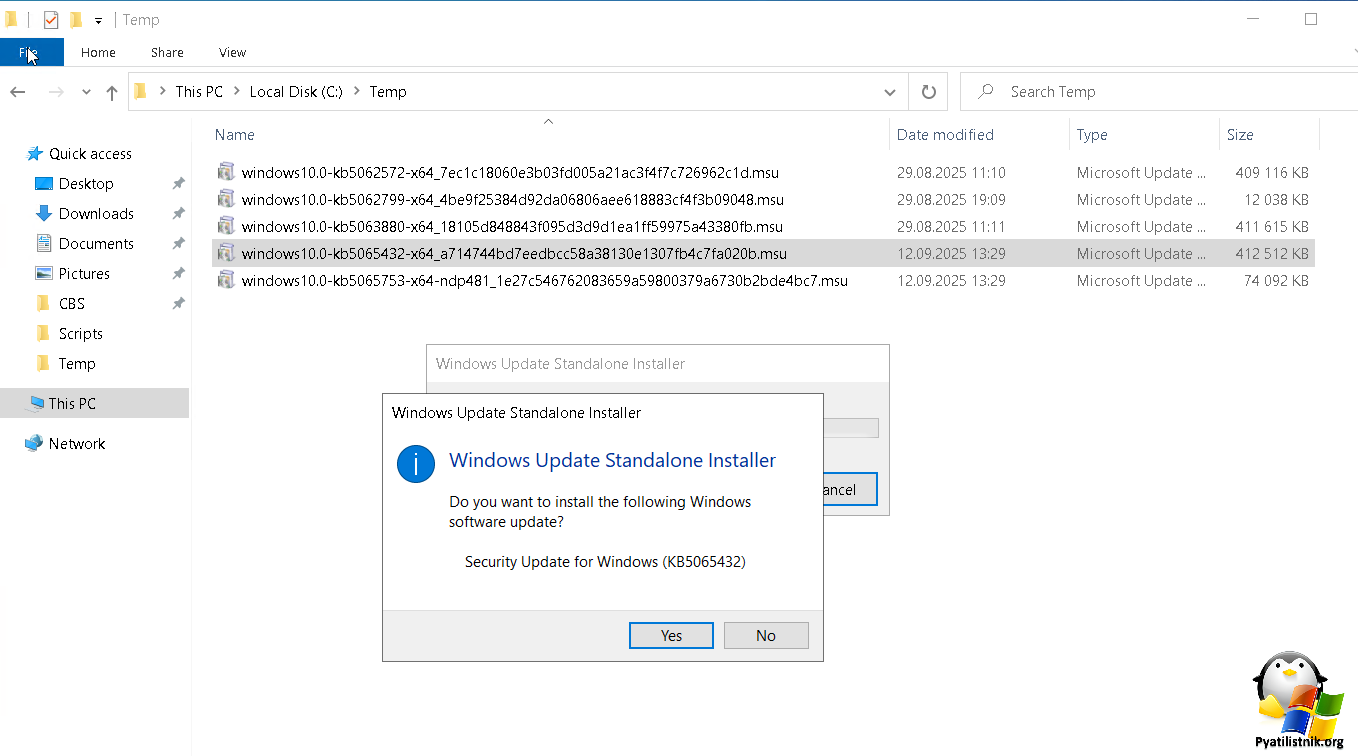
Task: Click No to decline the update
Action: tap(766, 635)
